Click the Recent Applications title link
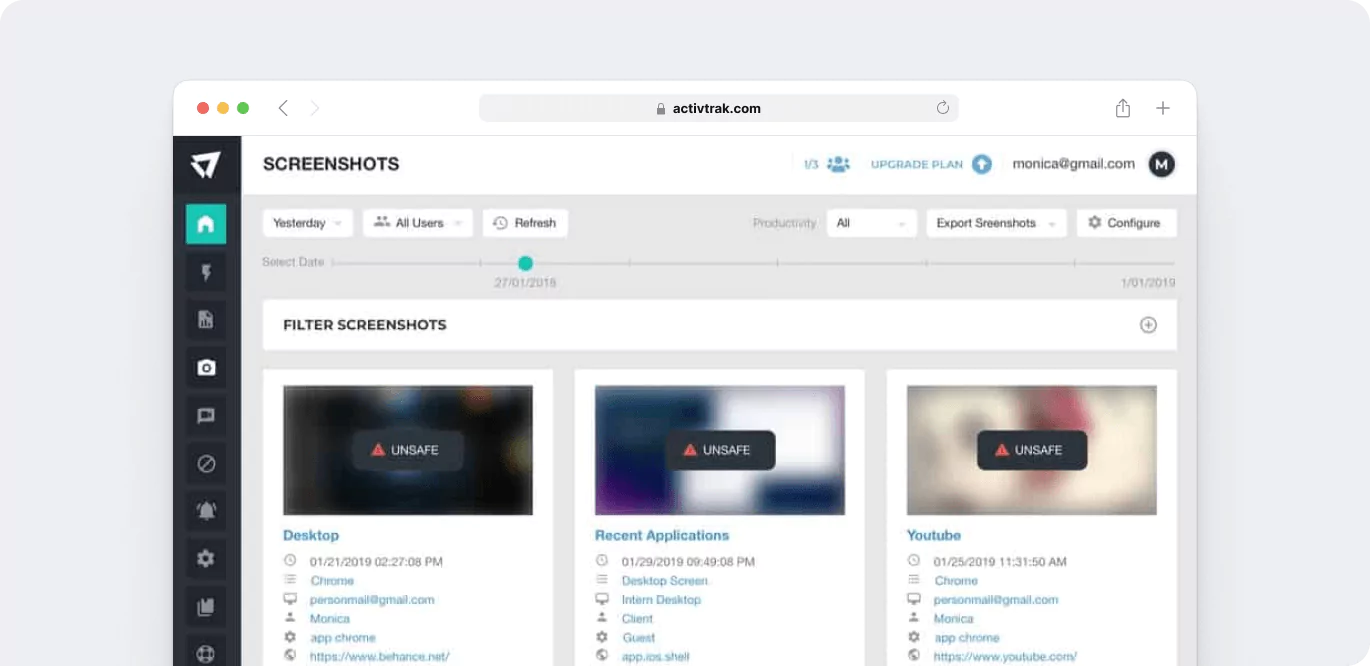Image resolution: width=1370 pixels, height=666 pixels. [661, 535]
